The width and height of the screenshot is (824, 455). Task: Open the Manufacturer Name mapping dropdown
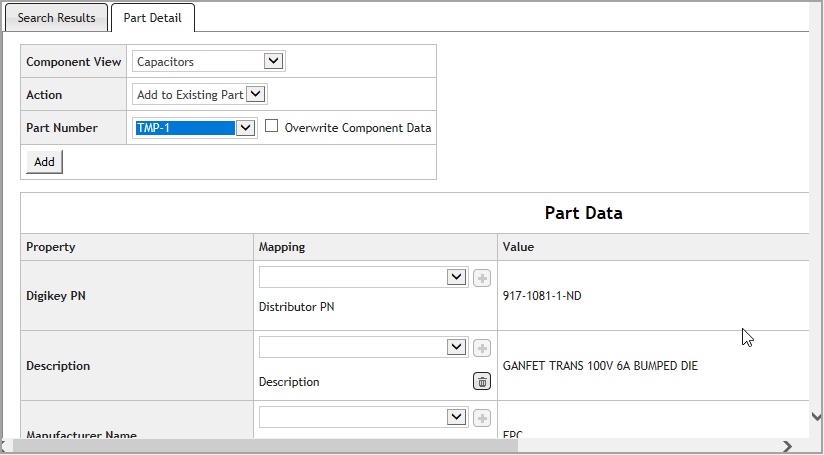(363, 417)
